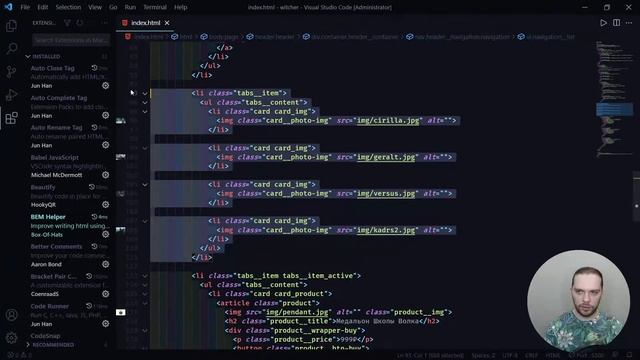Open the Edit menu
Viewport: 640px width, 360px height.
42,7
